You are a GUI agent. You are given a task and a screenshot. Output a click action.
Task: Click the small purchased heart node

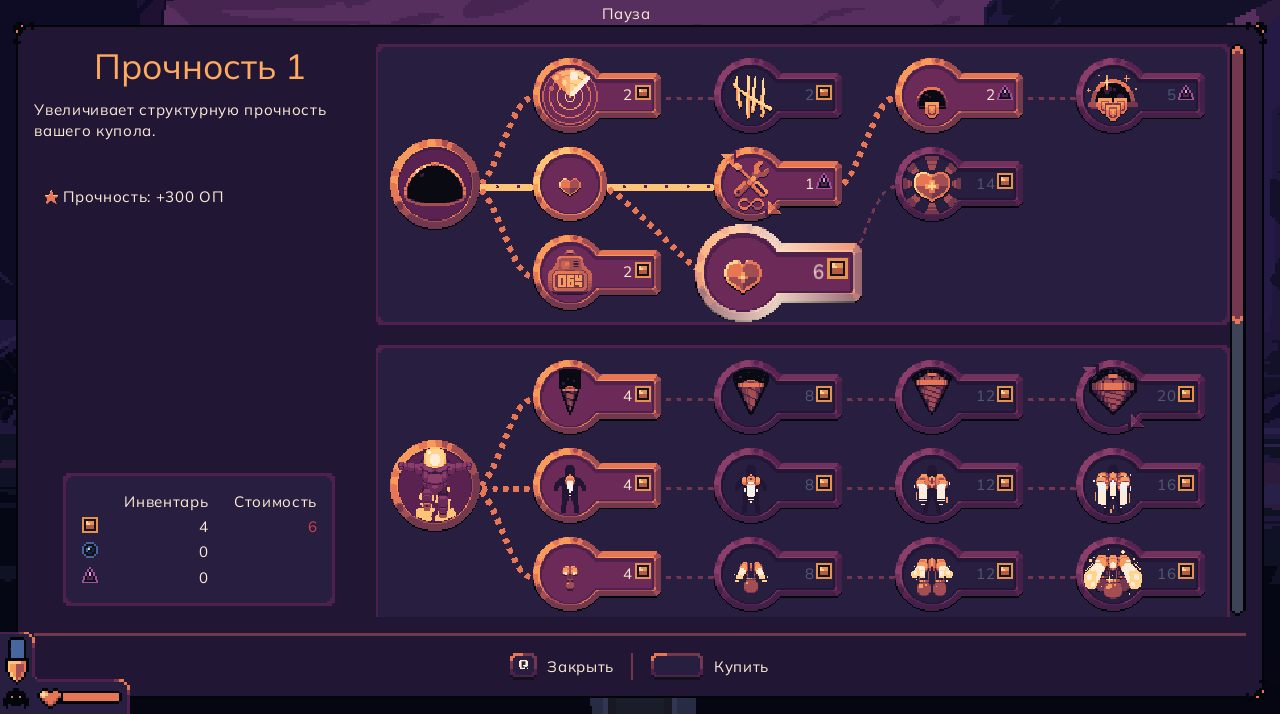coord(570,185)
